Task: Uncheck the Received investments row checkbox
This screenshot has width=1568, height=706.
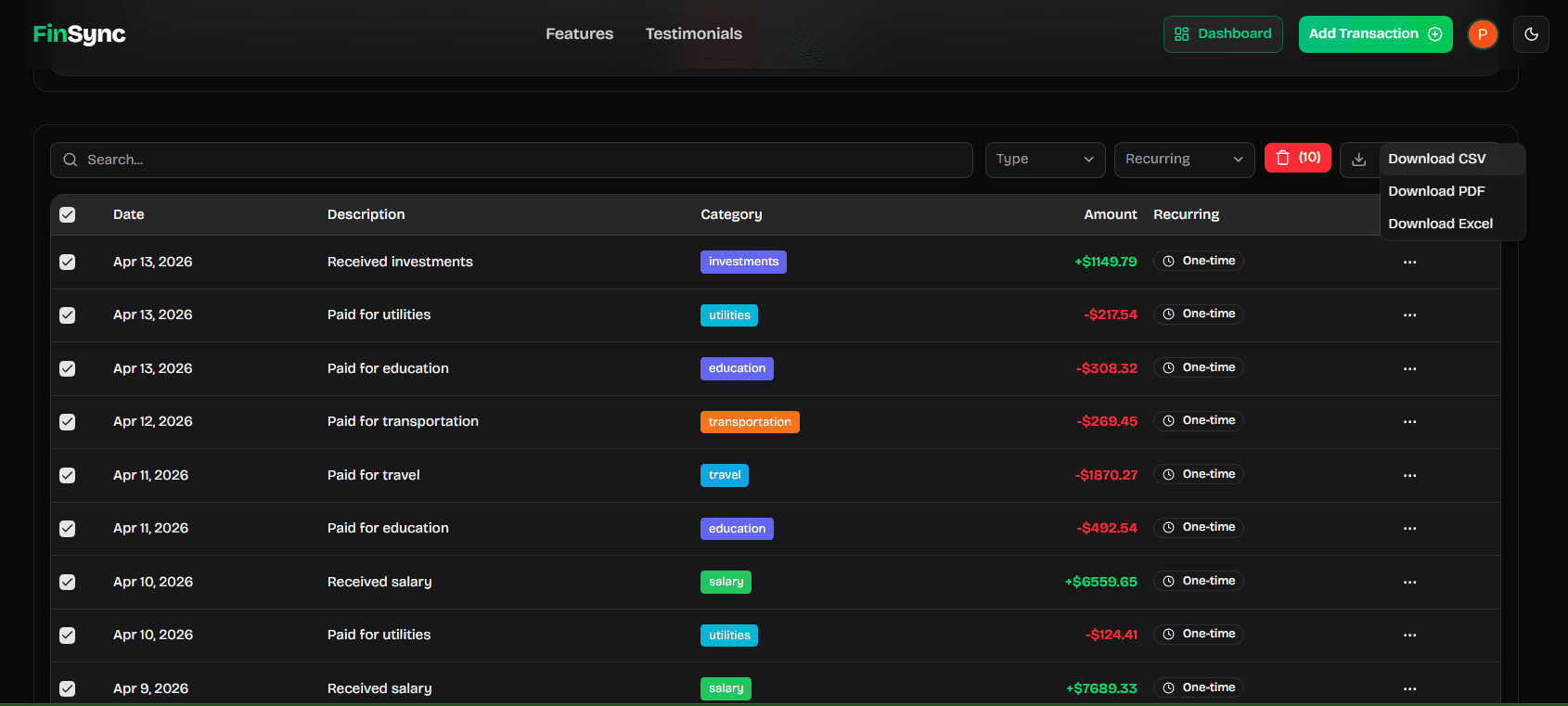Action: click(67, 262)
